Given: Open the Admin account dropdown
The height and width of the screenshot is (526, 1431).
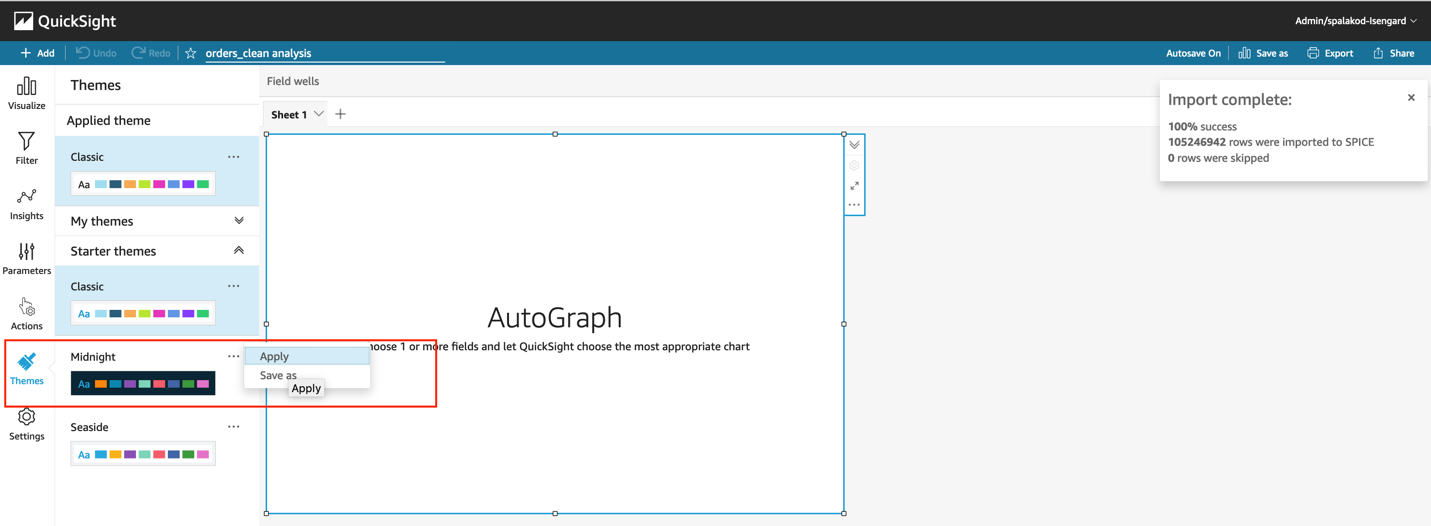Looking at the screenshot, I should pos(1356,20).
